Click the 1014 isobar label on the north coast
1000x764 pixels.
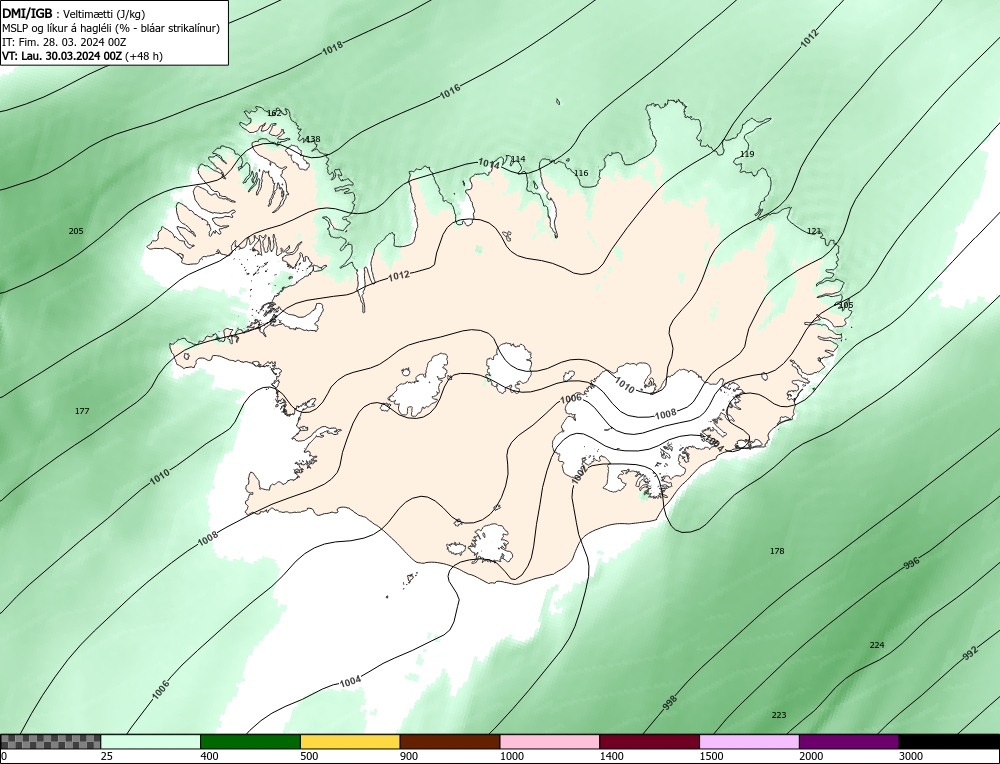click(x=489, y=164)
